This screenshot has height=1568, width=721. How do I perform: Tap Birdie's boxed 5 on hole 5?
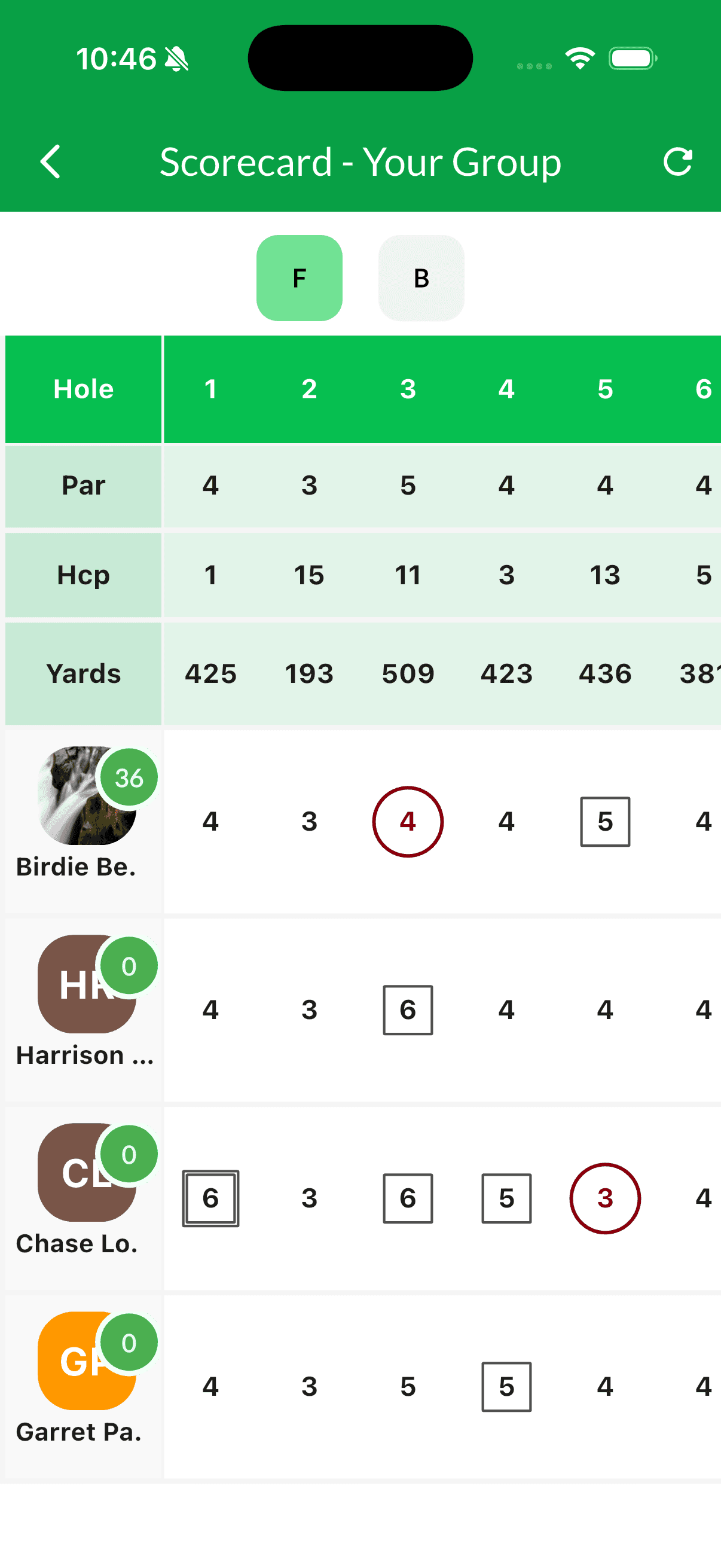click(605, 822)
